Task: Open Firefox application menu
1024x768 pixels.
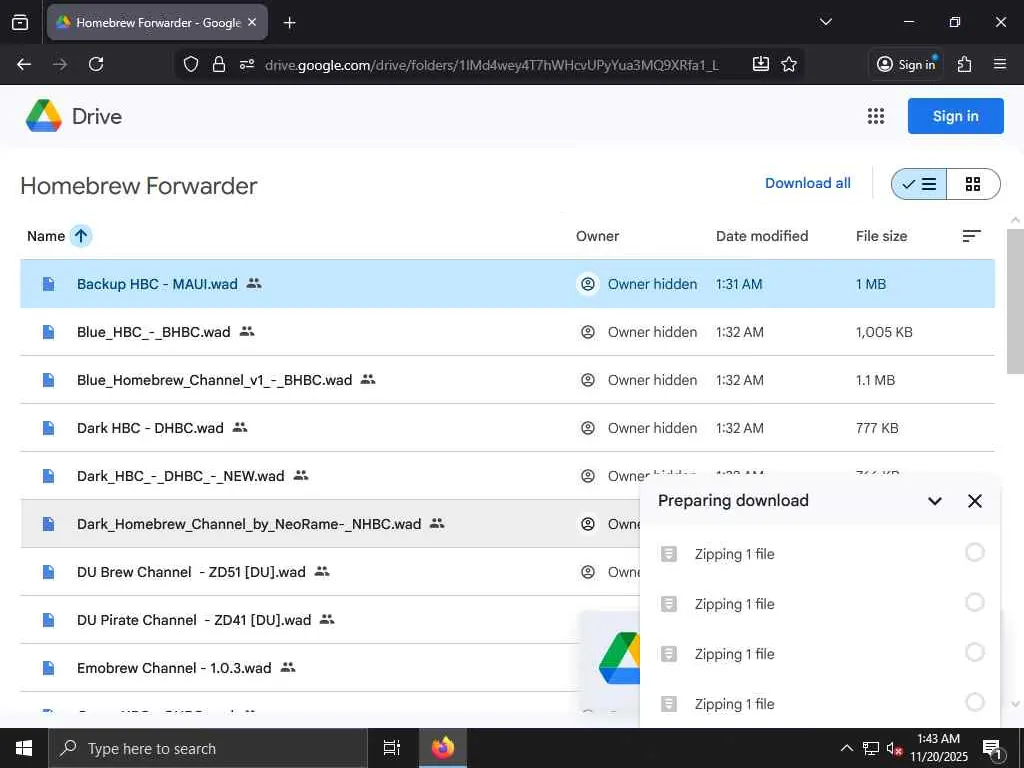Action: point(1000,64)
